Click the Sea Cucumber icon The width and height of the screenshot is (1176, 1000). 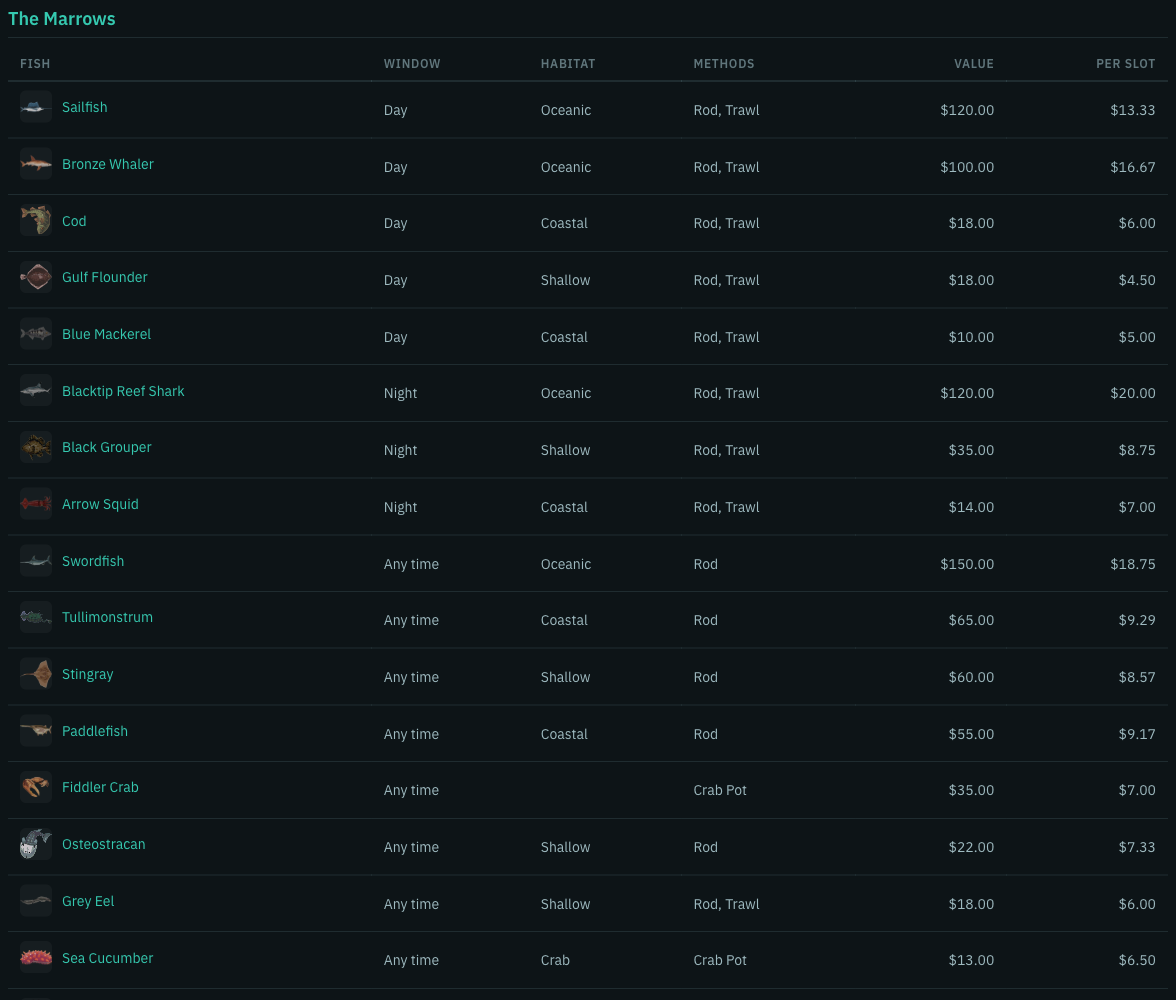coord(35,957)
